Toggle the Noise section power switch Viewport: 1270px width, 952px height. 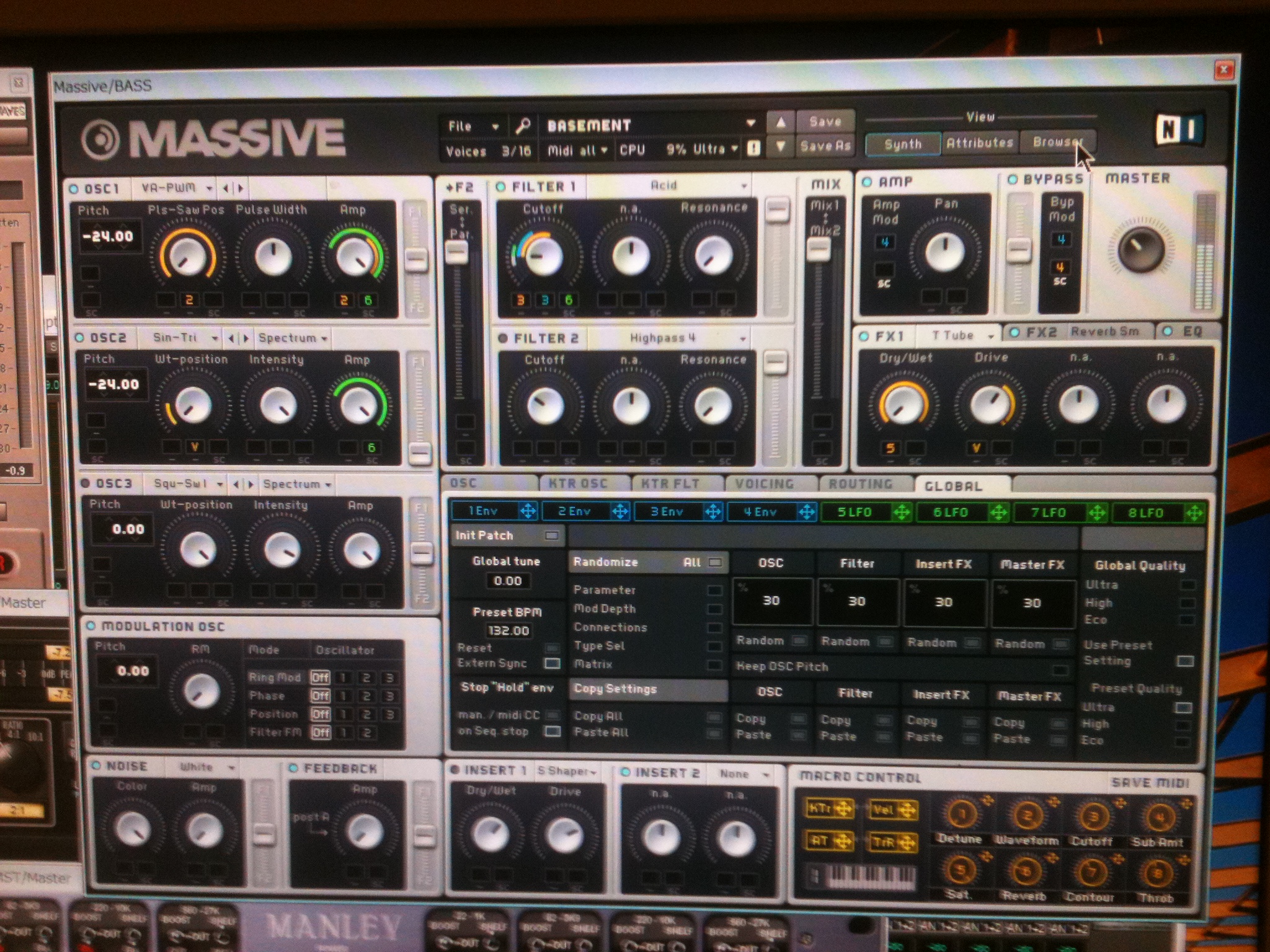pyautogui.click(x=96, y=766)
